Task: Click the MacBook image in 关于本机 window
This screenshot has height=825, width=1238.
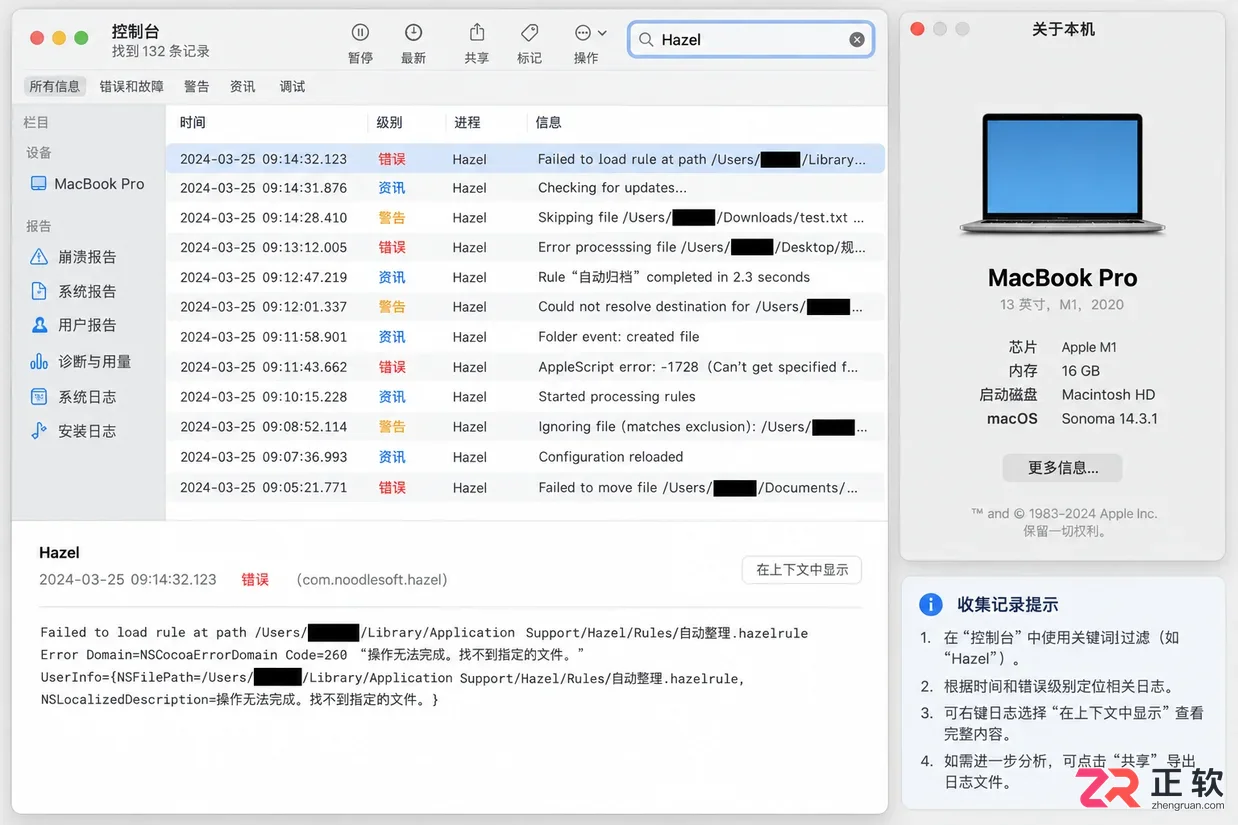Action: (x=1062, y=175)
